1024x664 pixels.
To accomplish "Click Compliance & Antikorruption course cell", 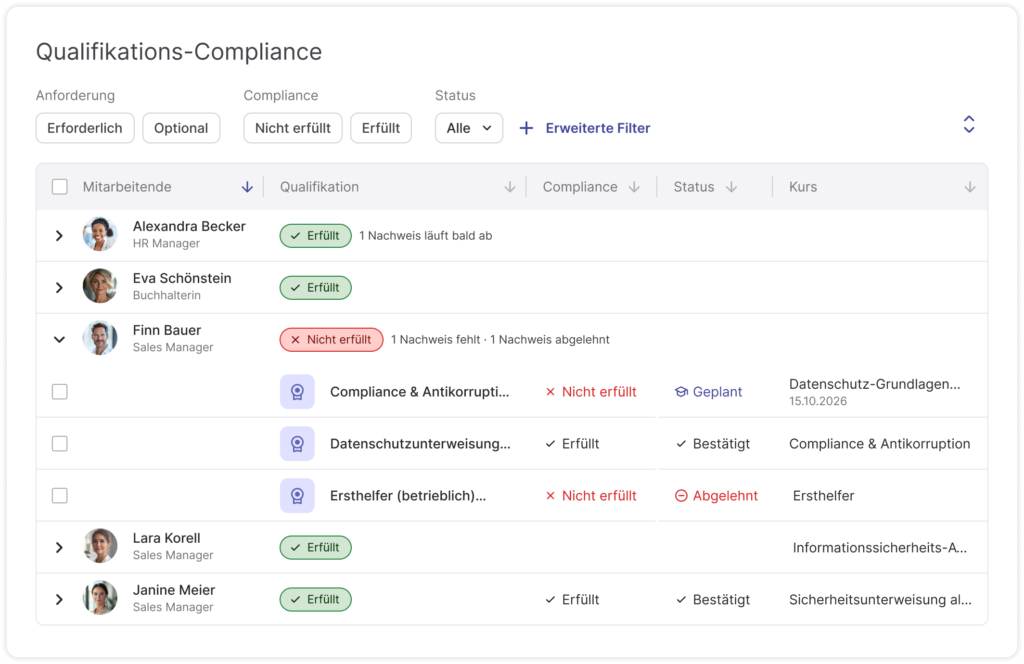I will coord(880,444).
